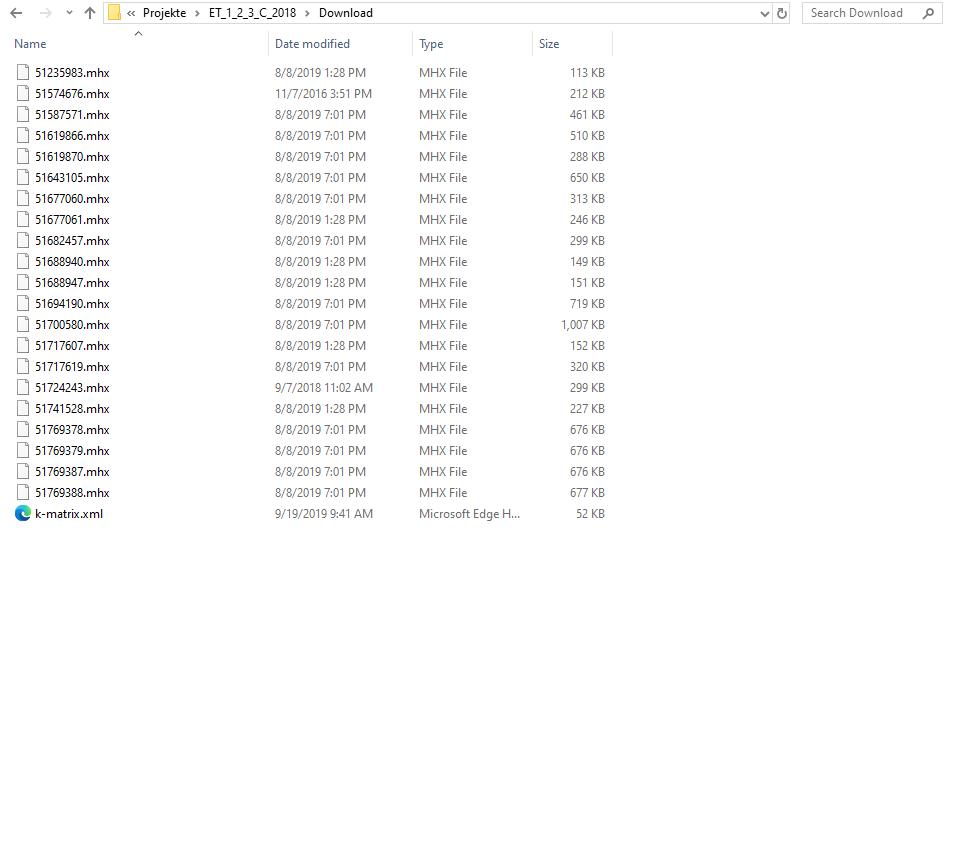
Task: Select the 51700580.mhx file icon
Action: coord(23,325)
